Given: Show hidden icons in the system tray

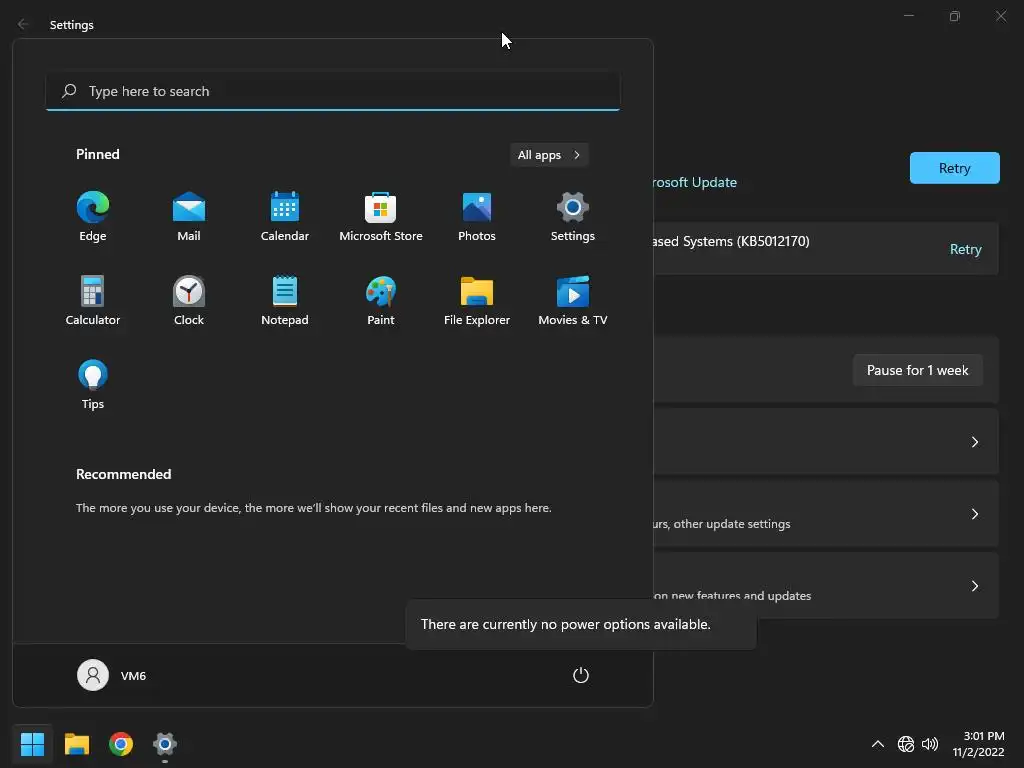Looking at the screenshot, I should (x=878, y=744).
